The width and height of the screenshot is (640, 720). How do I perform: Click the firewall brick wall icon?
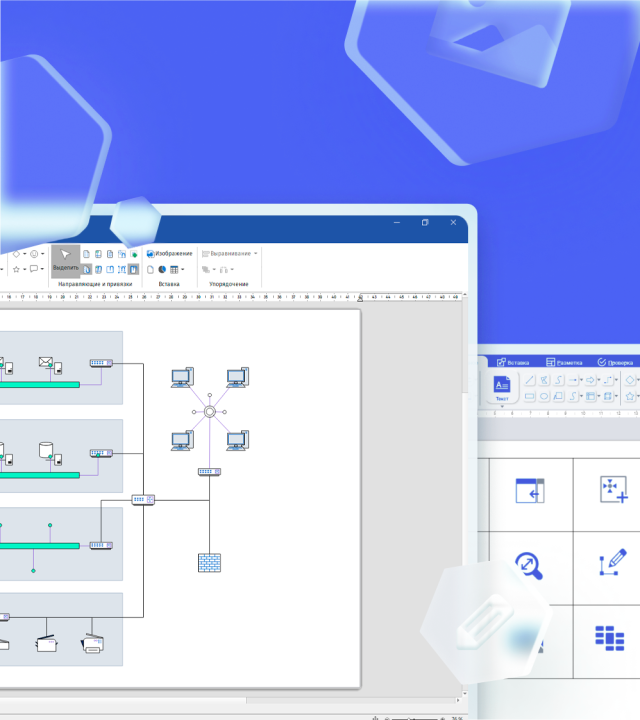[208, 562]
